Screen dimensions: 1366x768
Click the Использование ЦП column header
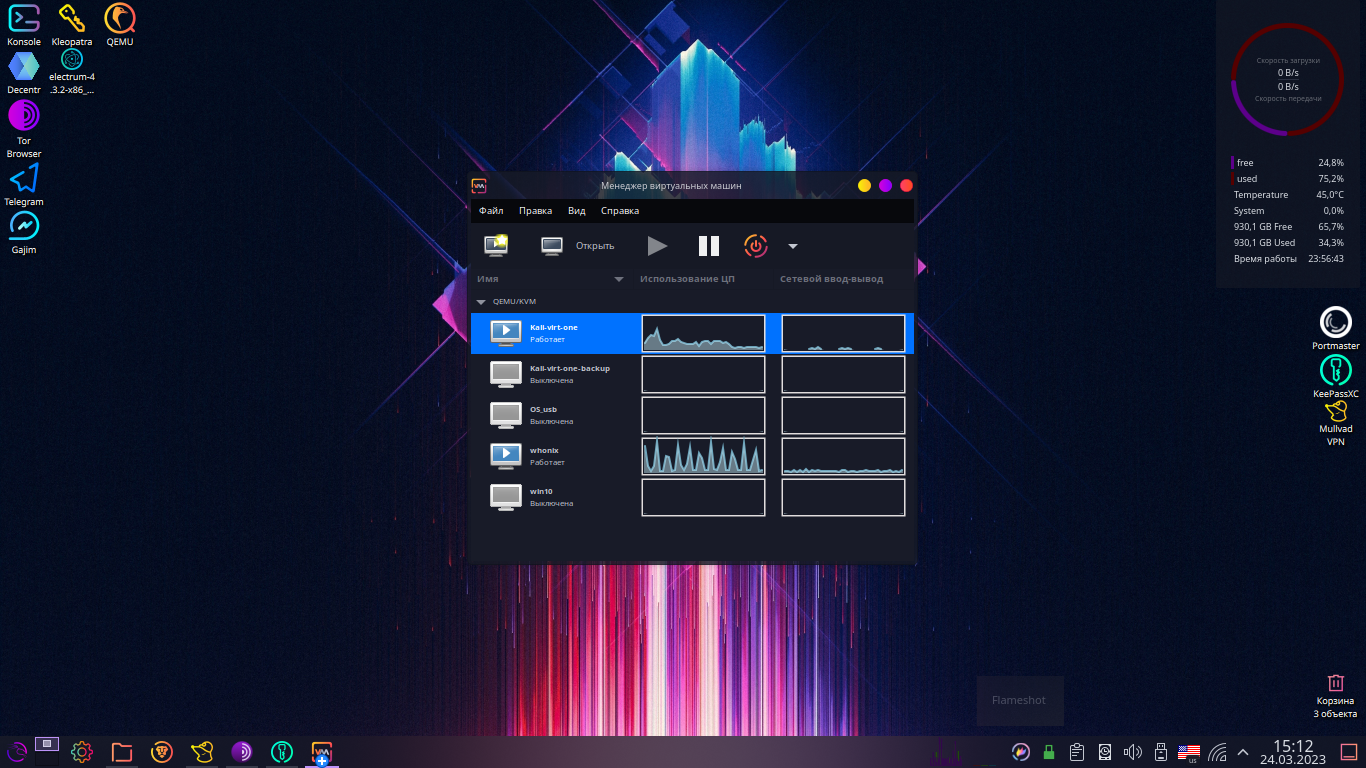coord(687,279)
